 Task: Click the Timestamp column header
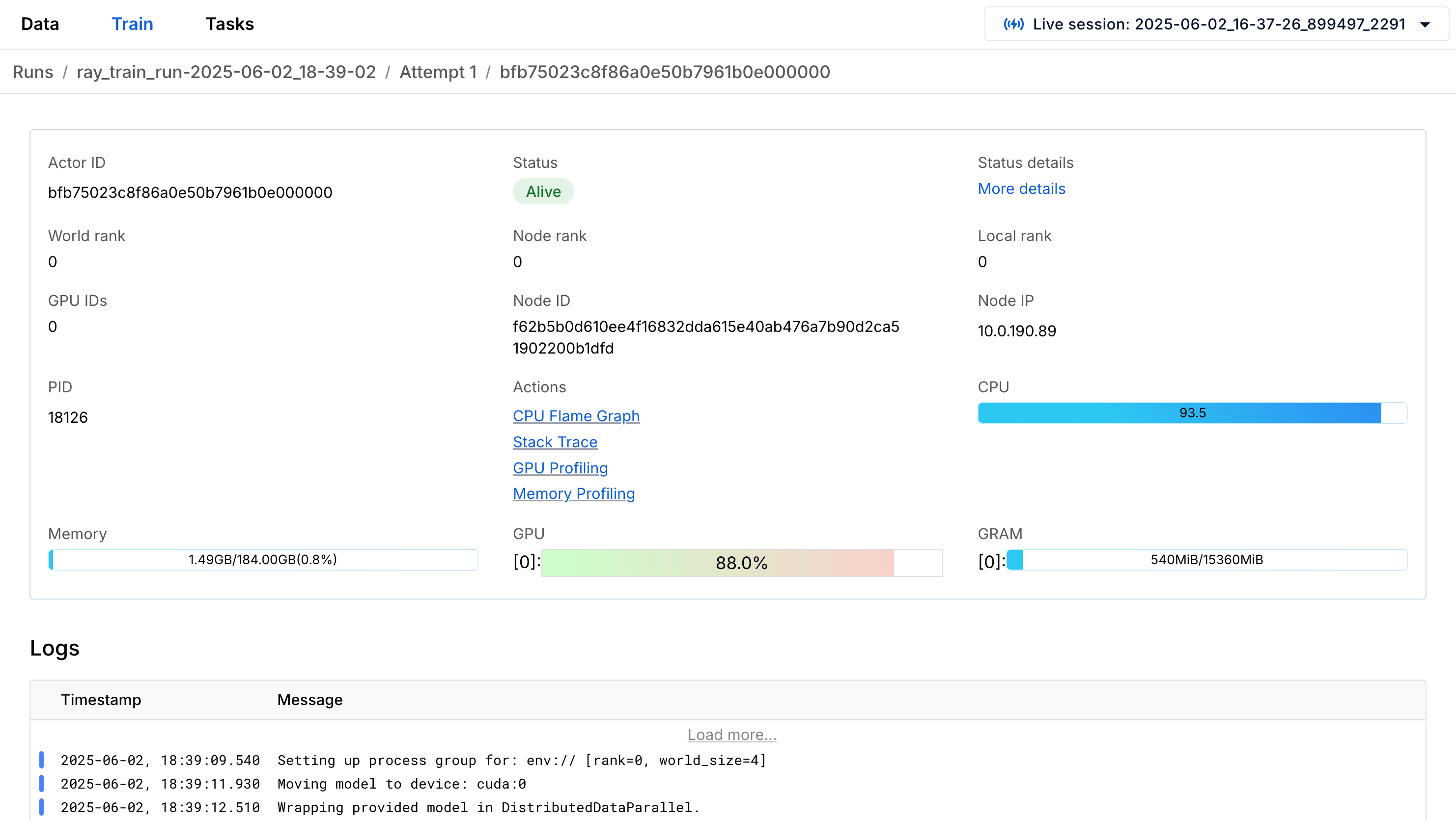101,700
